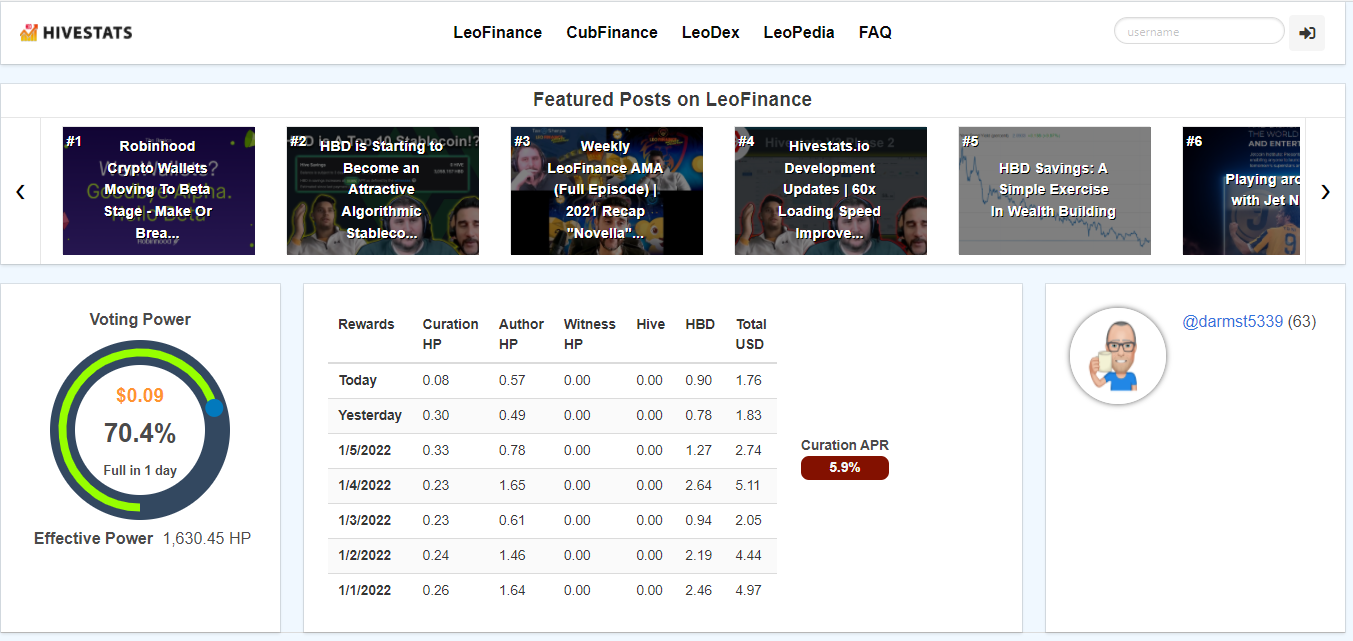Image resolution: width=1353 pixels, height=641 pixels.
Task: Click the Curation APR 5.9% badge
Action: 845,468
